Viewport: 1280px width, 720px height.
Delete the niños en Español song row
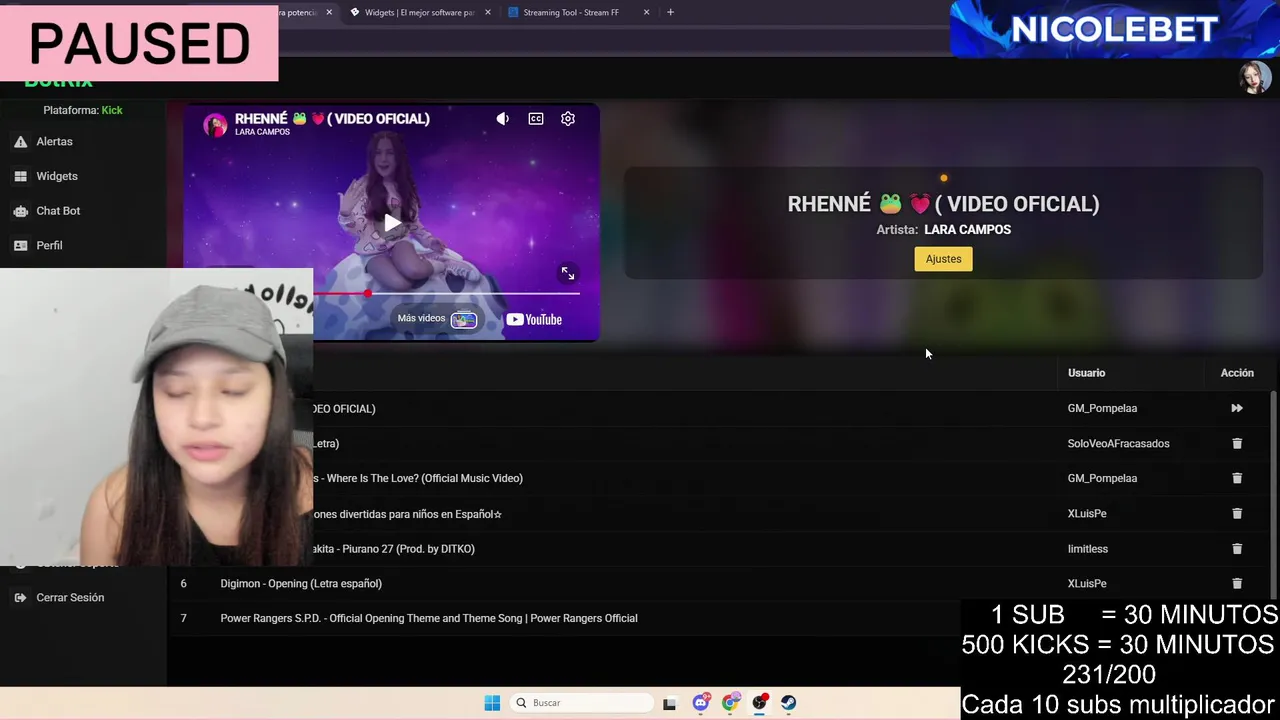1237,513
